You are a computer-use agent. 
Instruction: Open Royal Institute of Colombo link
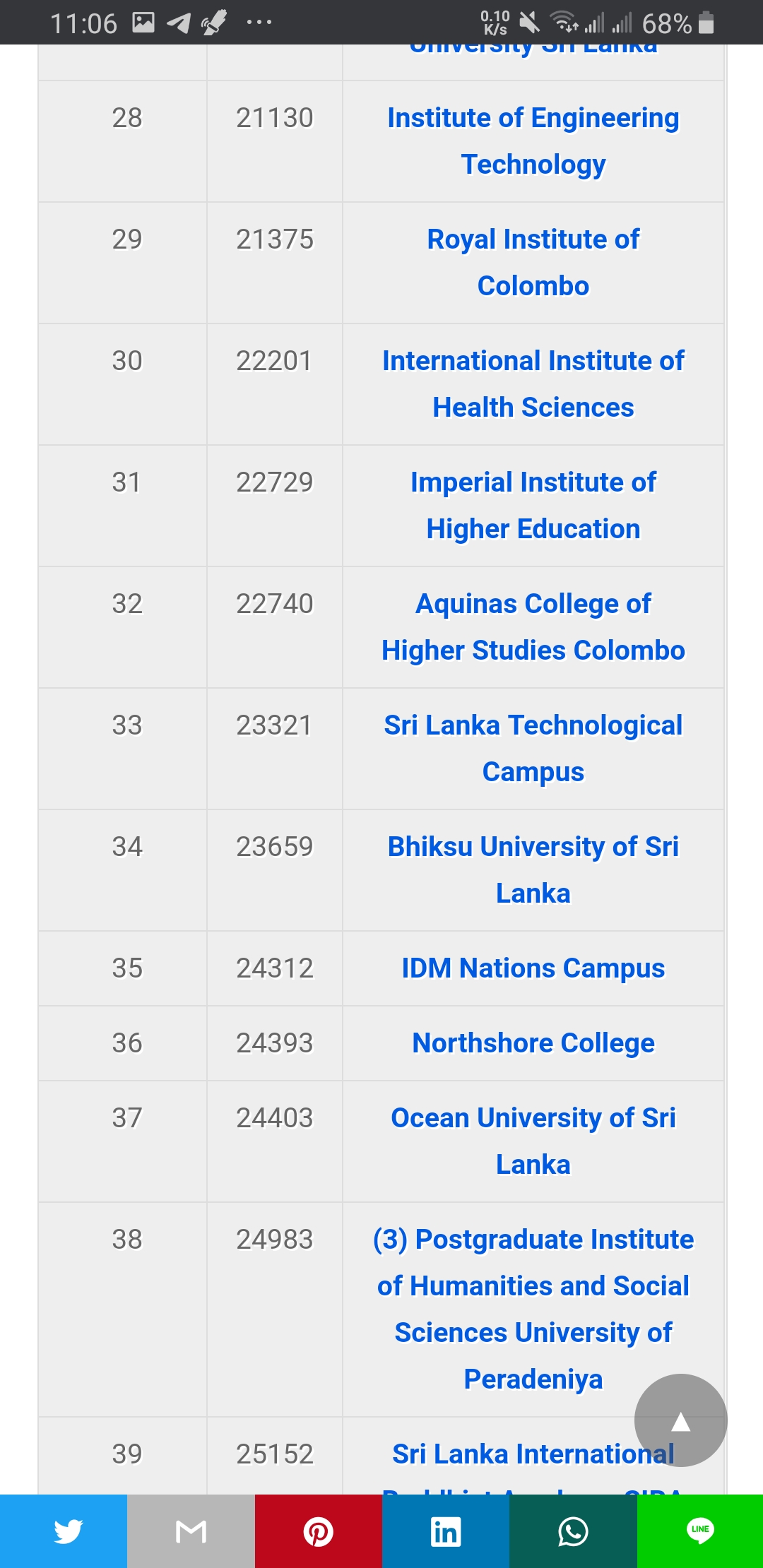pos(533,263)
